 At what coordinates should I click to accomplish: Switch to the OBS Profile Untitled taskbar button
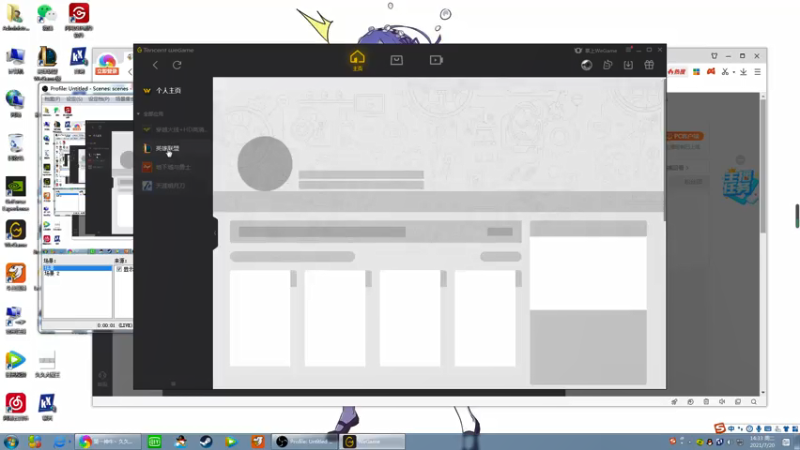point(305,441)
